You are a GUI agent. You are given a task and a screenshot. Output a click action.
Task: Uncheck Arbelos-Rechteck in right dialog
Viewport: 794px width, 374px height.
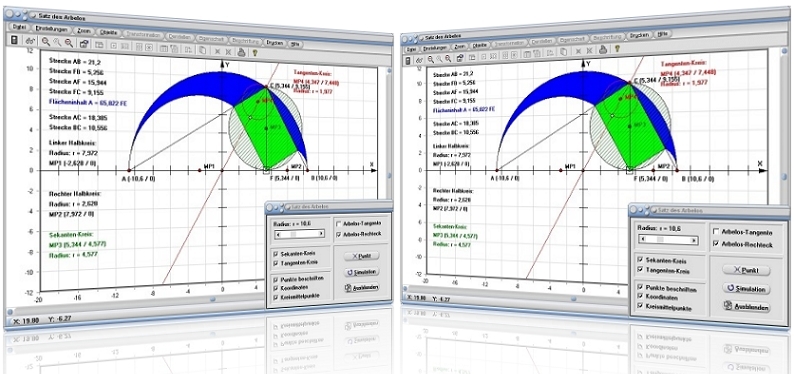[x=716, y=243]
